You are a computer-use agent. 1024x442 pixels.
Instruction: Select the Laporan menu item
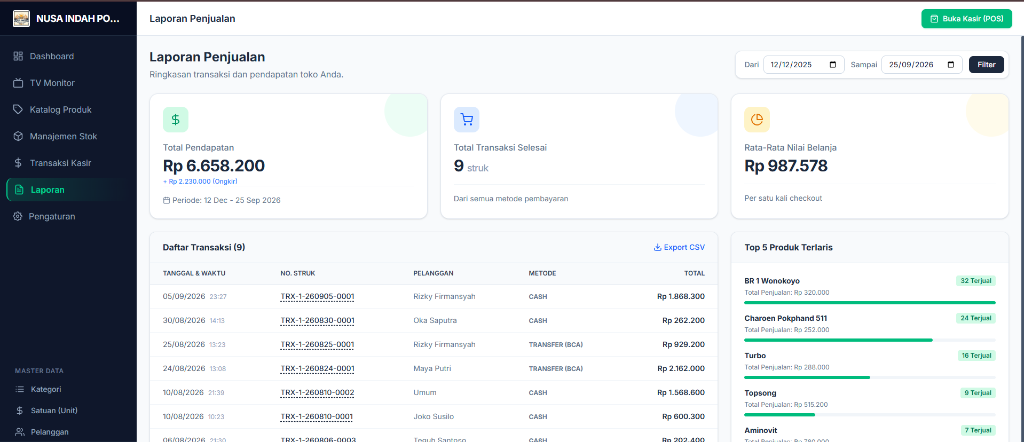[x=68, y=190]
